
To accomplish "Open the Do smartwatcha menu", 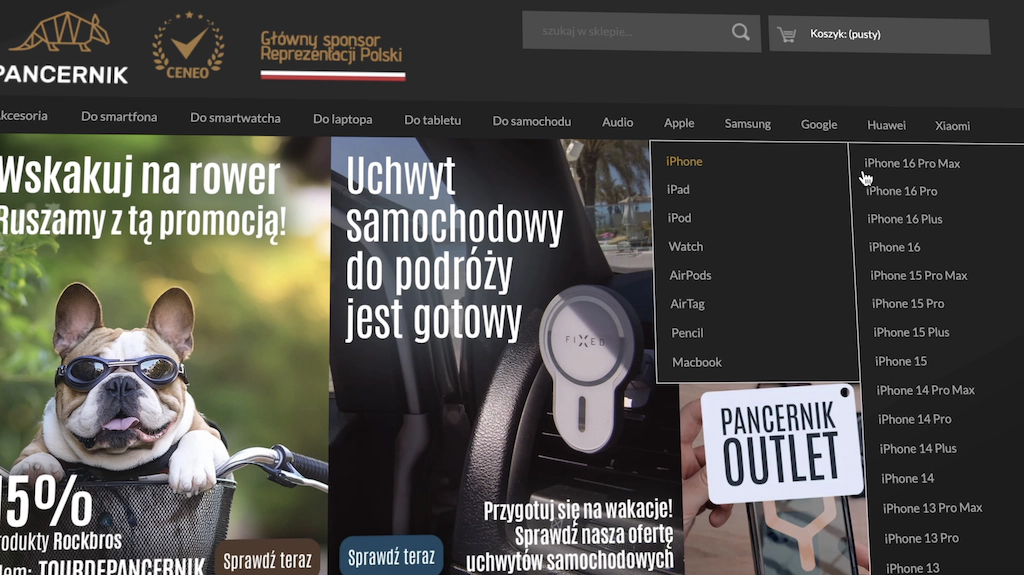I will 235,118.
